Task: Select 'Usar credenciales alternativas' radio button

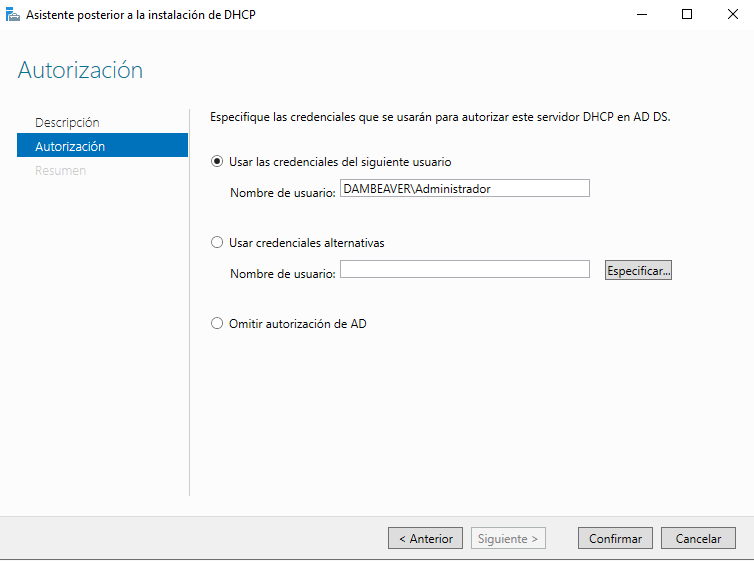Action: coord(217,242)
